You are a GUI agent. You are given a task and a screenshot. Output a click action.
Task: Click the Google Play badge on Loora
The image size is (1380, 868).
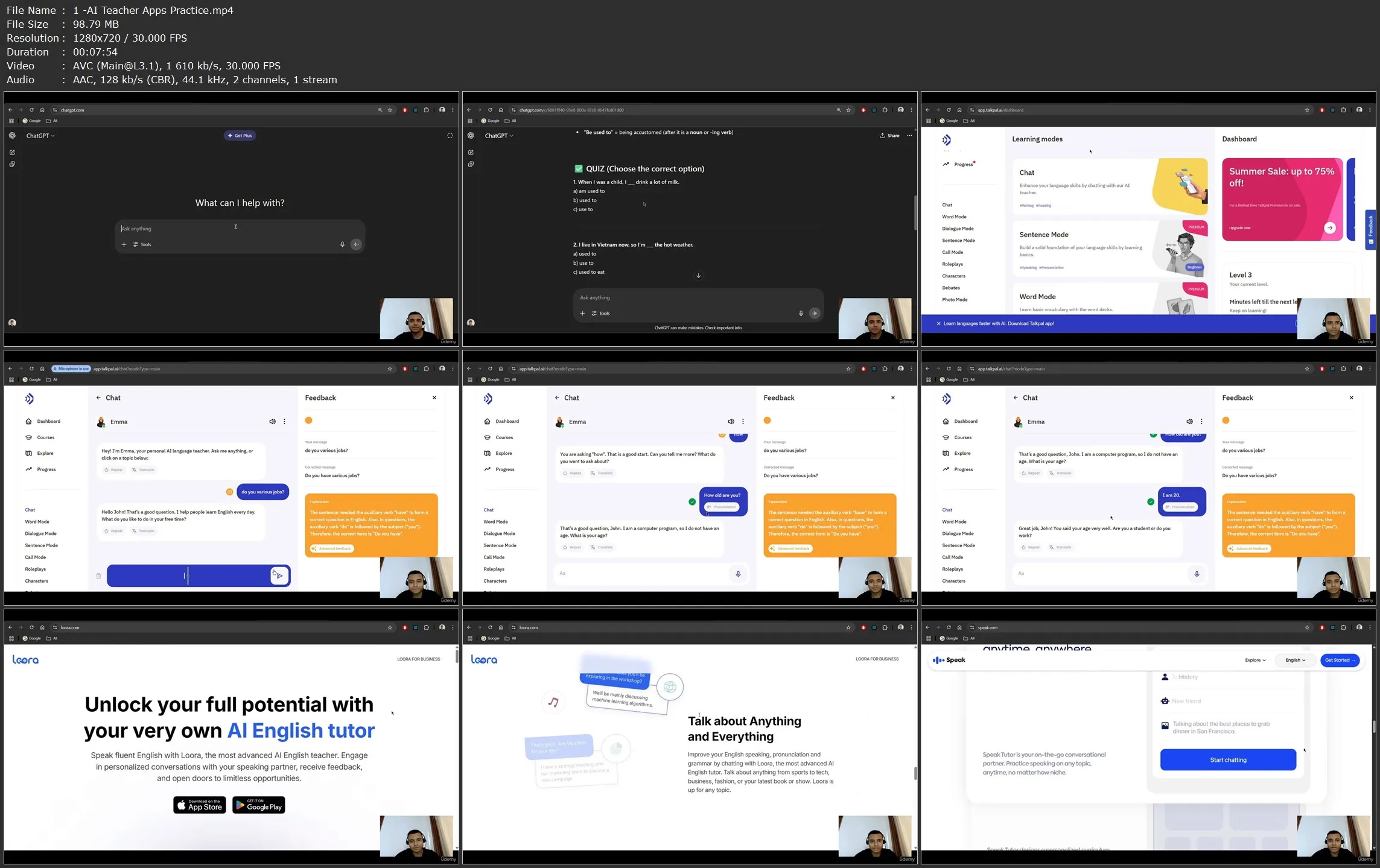point(259,805)
